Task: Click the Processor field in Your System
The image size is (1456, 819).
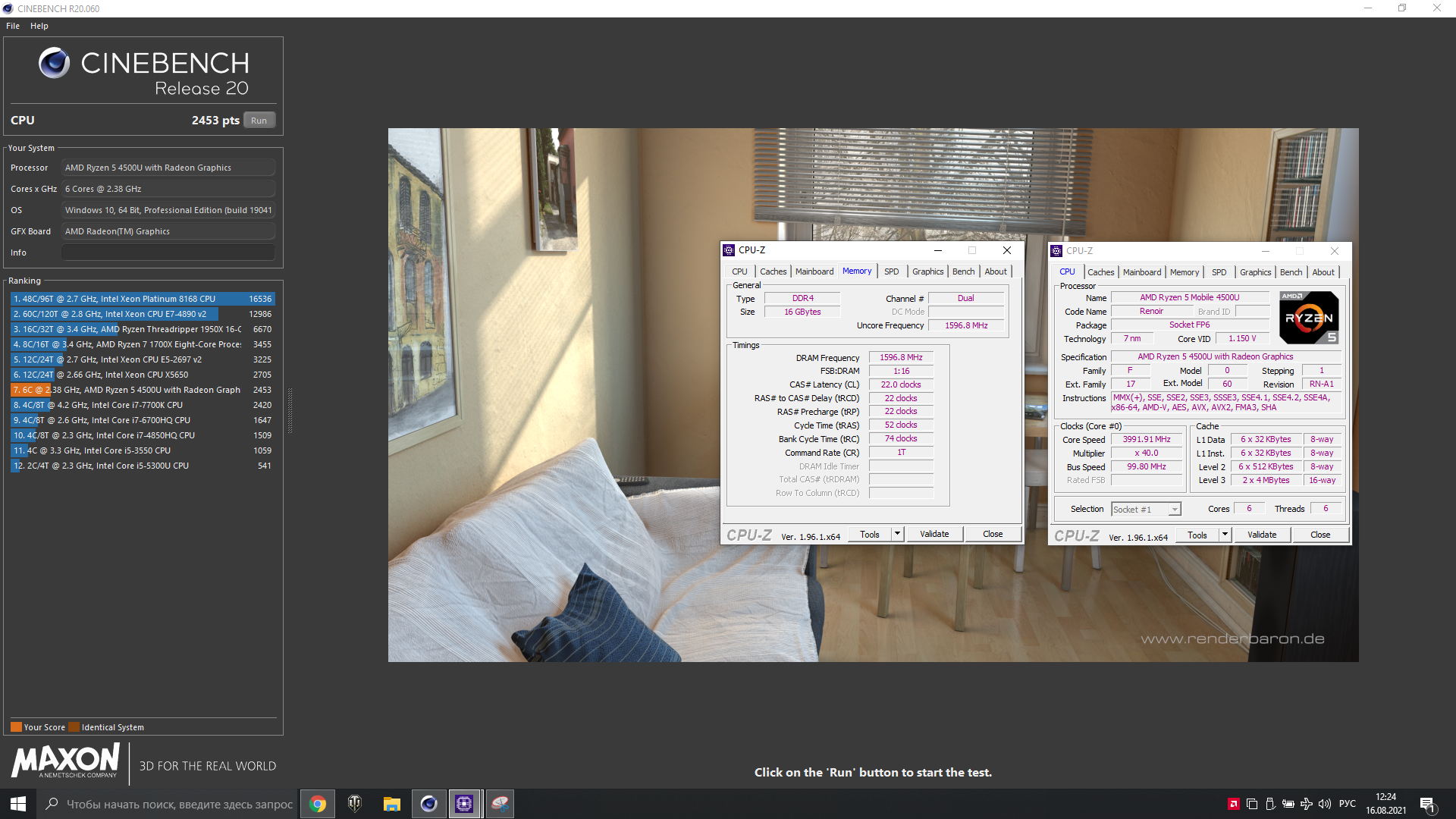Action: 168,168
